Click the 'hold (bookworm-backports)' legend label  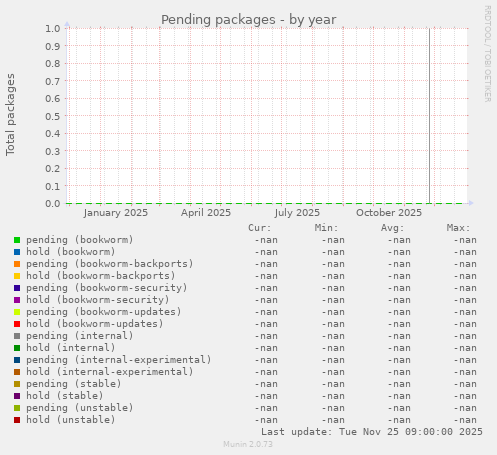pyautogui.click(x=101, y=276)
